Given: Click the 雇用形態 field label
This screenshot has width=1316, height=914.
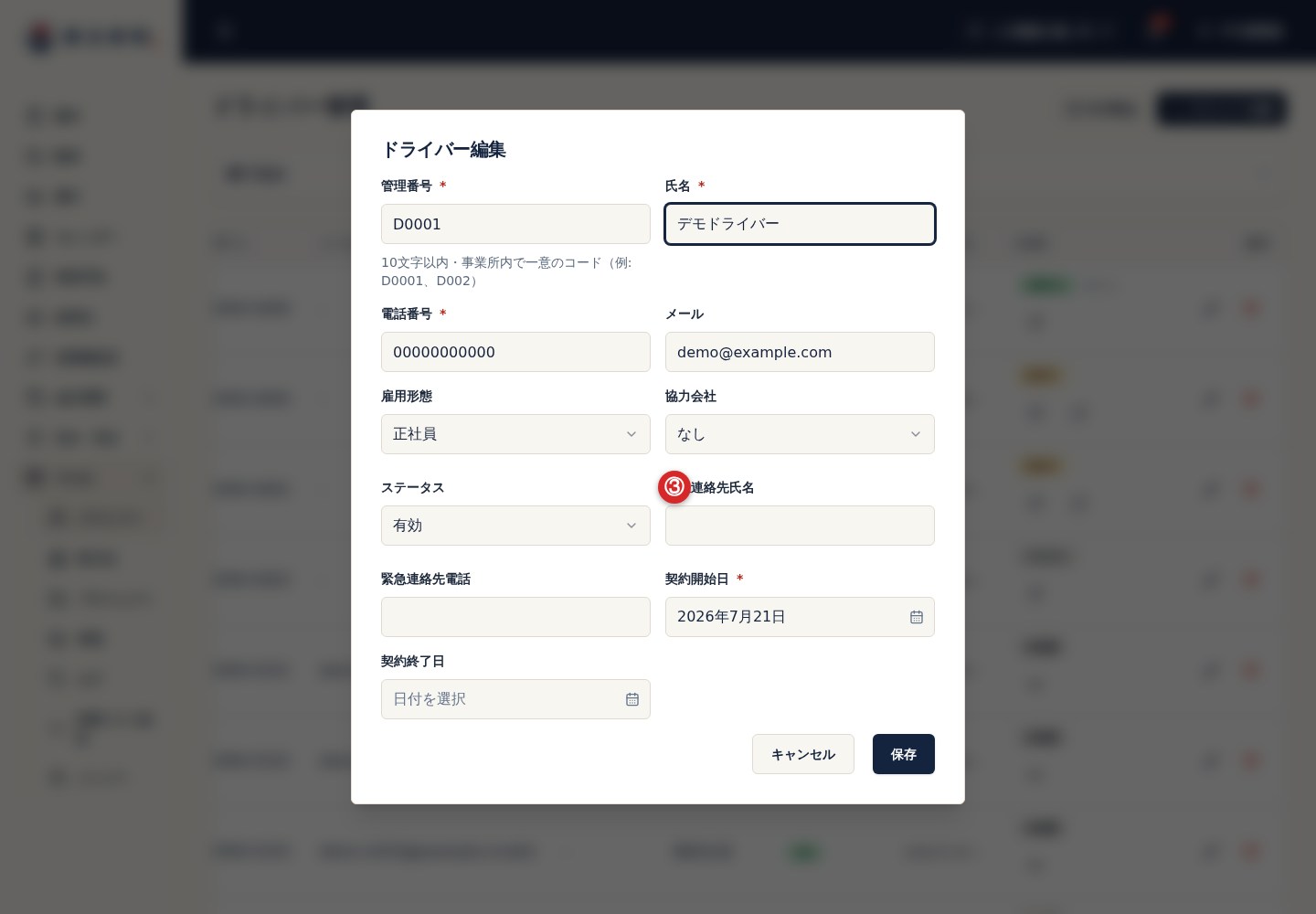Looking at the screenshot, I should point(407,396).
